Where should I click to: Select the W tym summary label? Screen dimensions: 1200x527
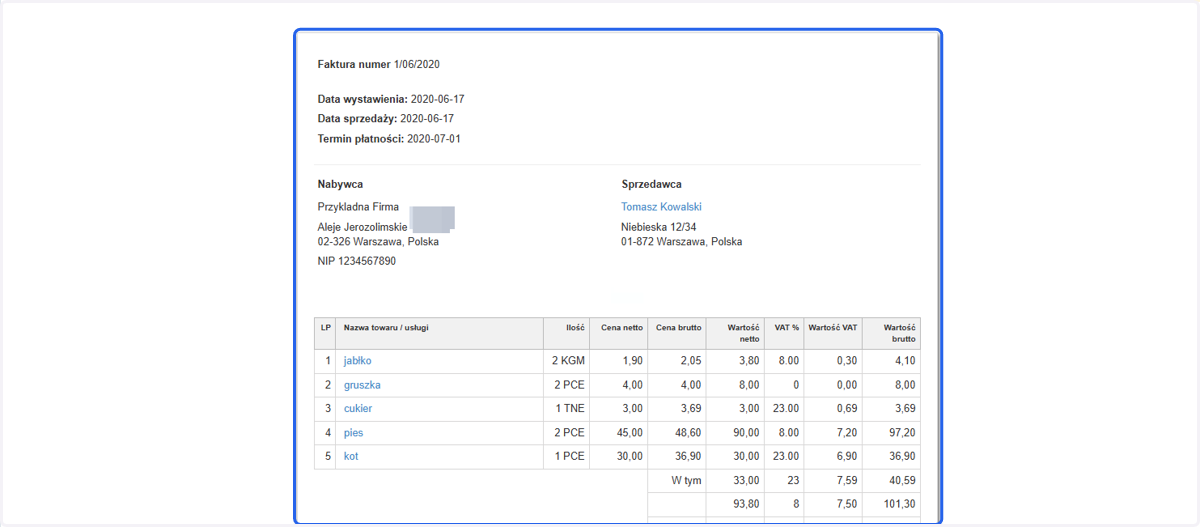pyautogui.click(x=686, y=481)
